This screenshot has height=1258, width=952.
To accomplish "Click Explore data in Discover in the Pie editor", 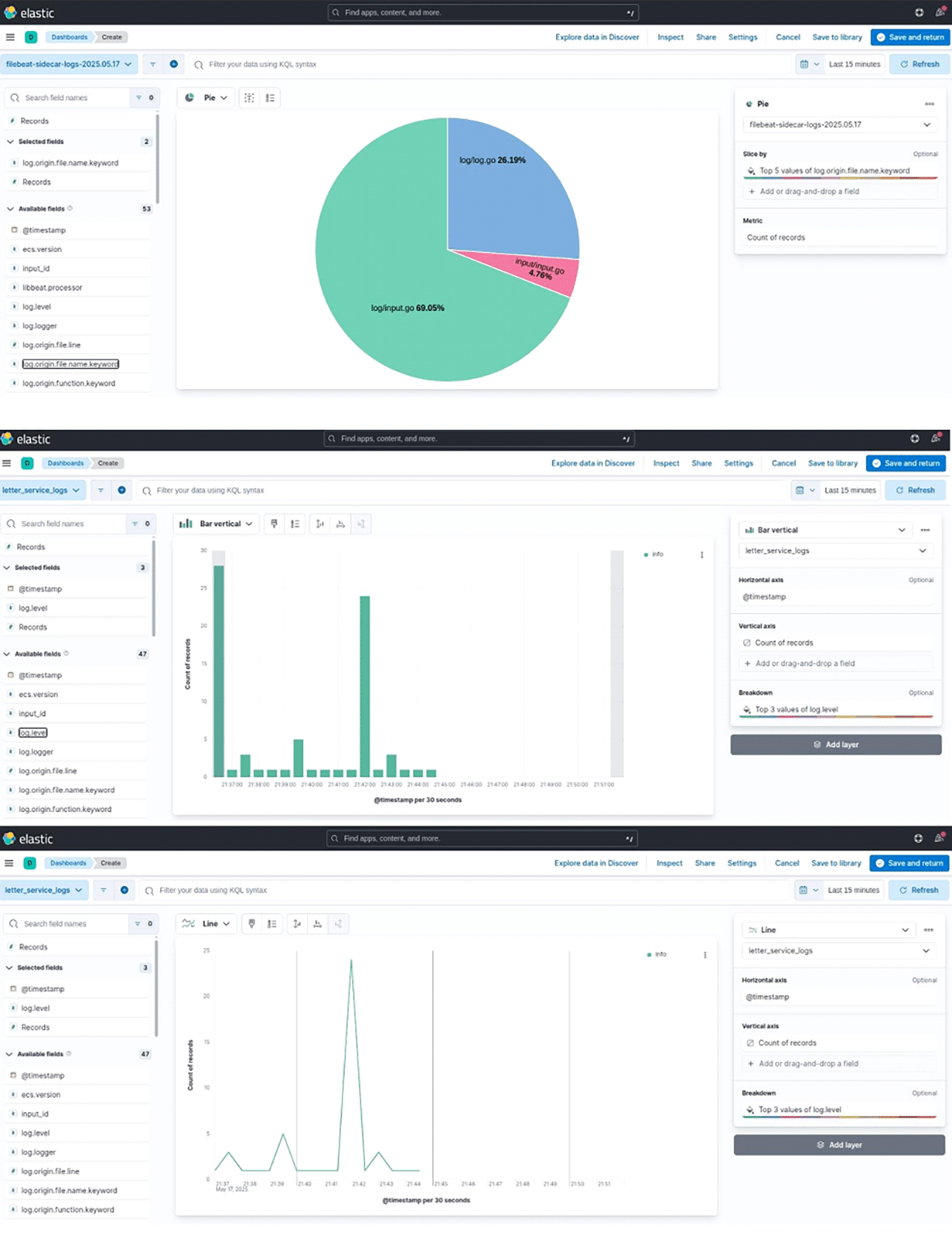I will click(x=597, y=37).
